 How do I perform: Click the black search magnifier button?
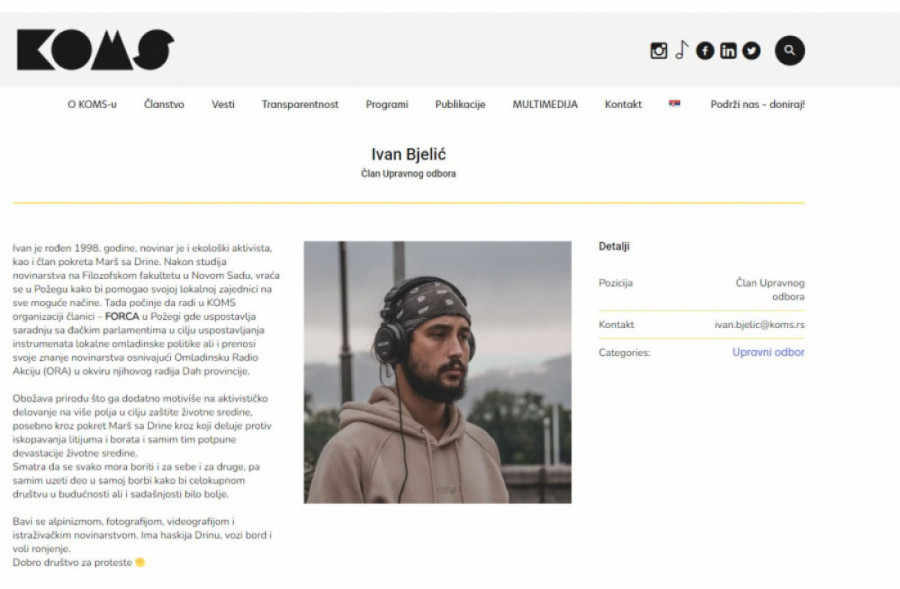790,51
